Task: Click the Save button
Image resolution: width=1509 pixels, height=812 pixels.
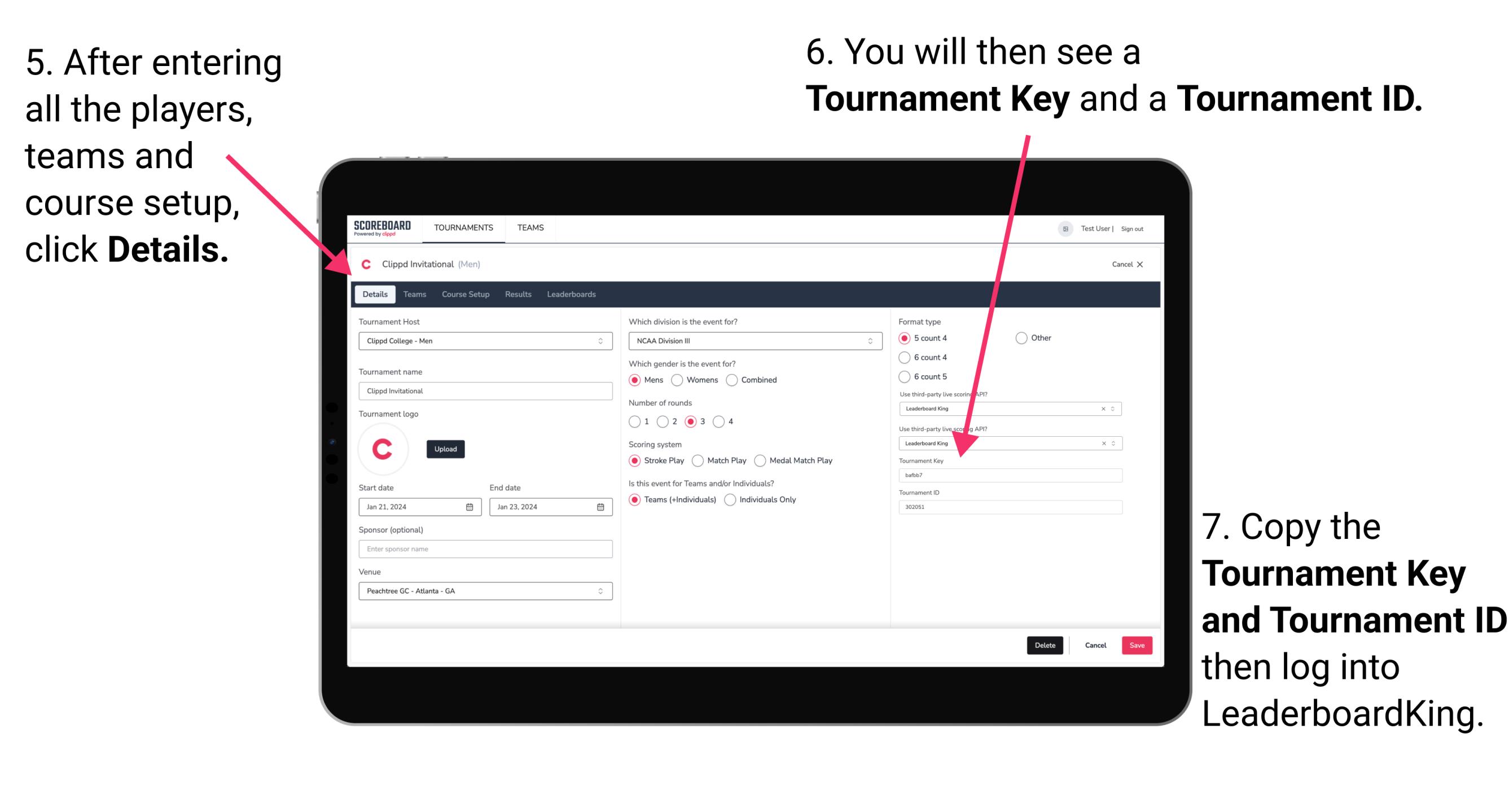Action: coord(1138,645)
